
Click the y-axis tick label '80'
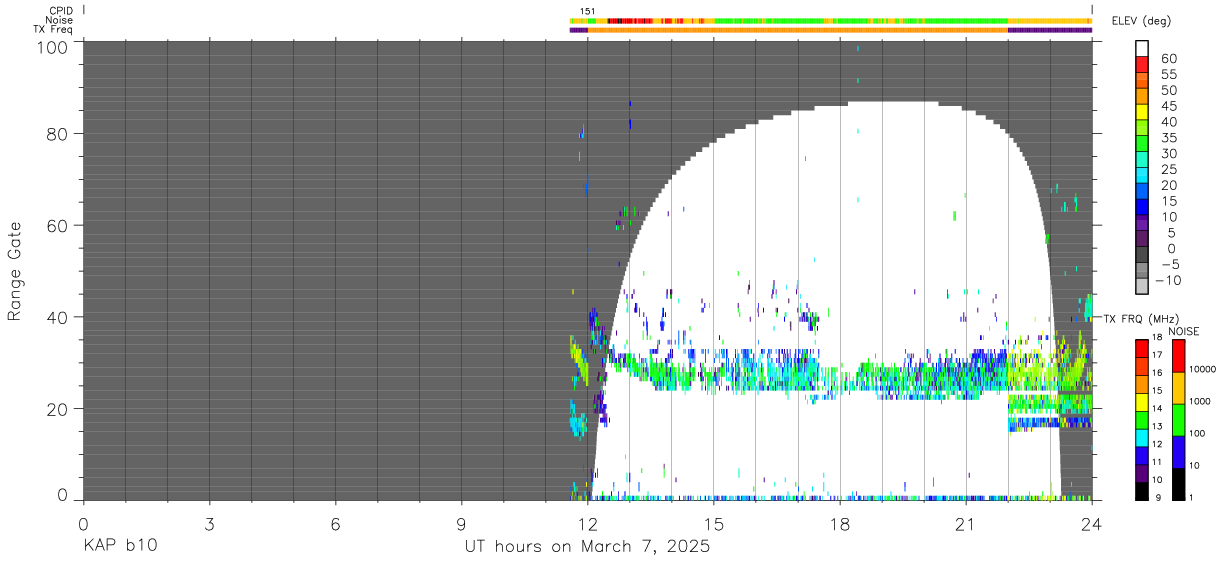coord(56,134)
